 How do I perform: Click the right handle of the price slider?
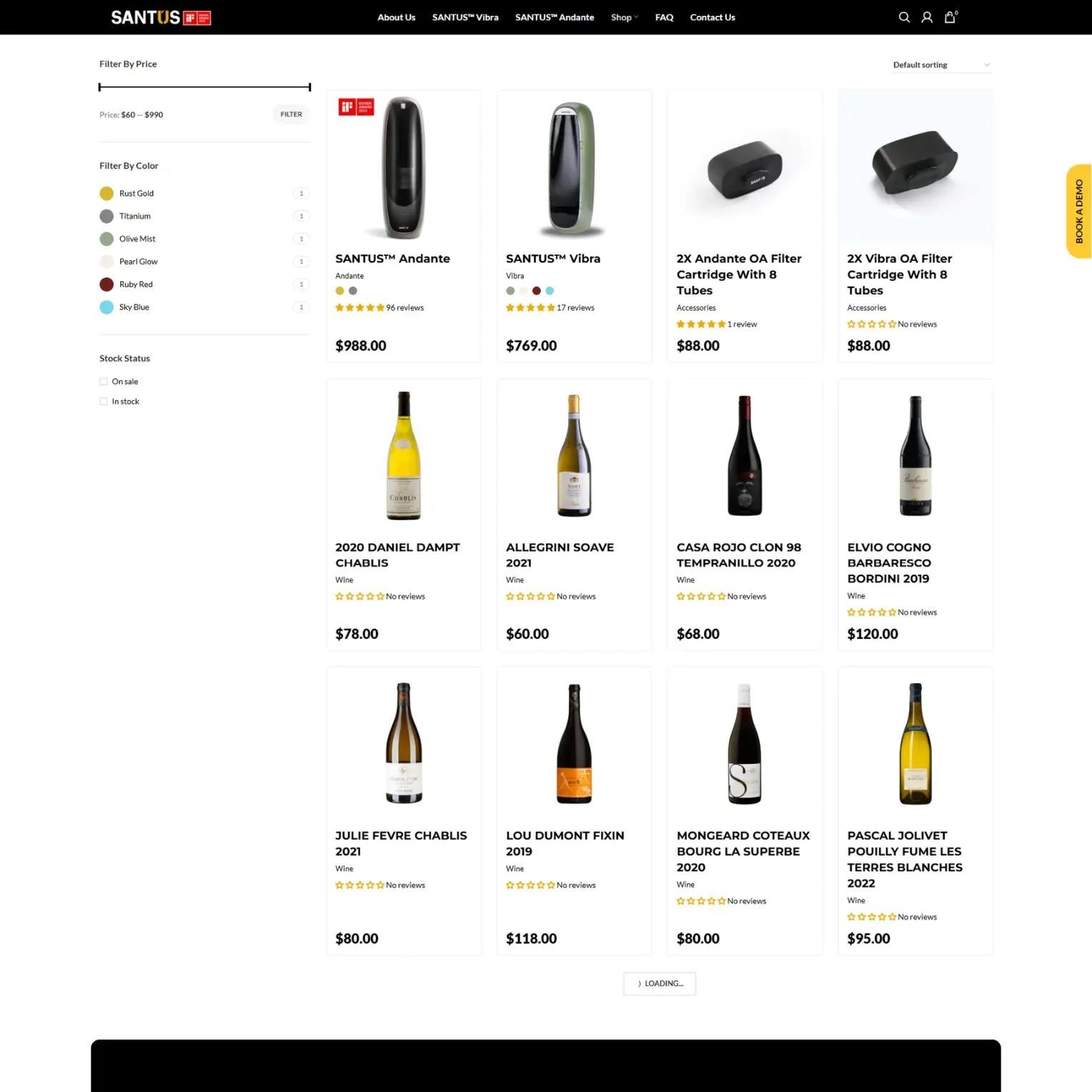point(309,87)
